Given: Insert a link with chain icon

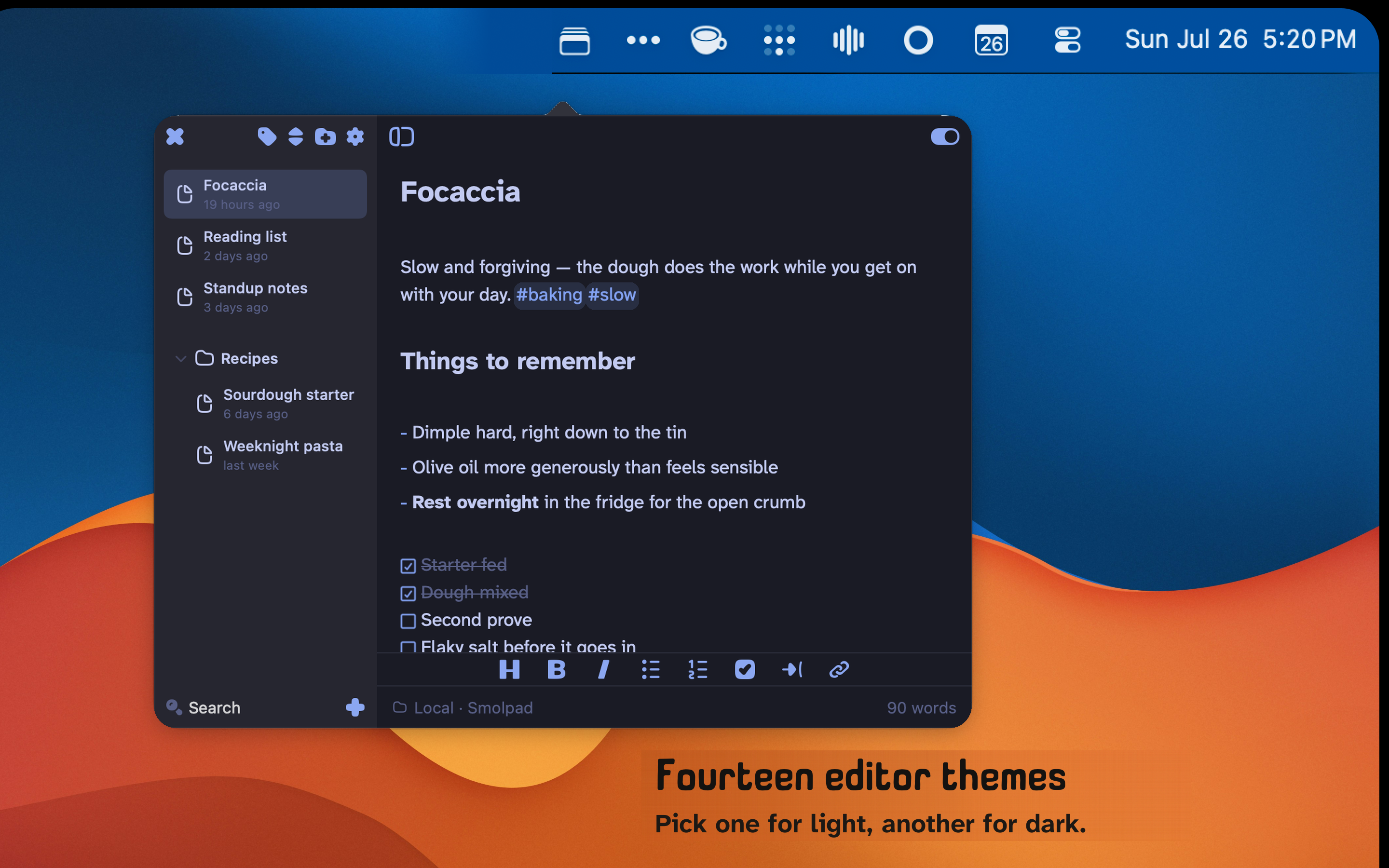Looking at the screenshot, I should click(839, 669).
